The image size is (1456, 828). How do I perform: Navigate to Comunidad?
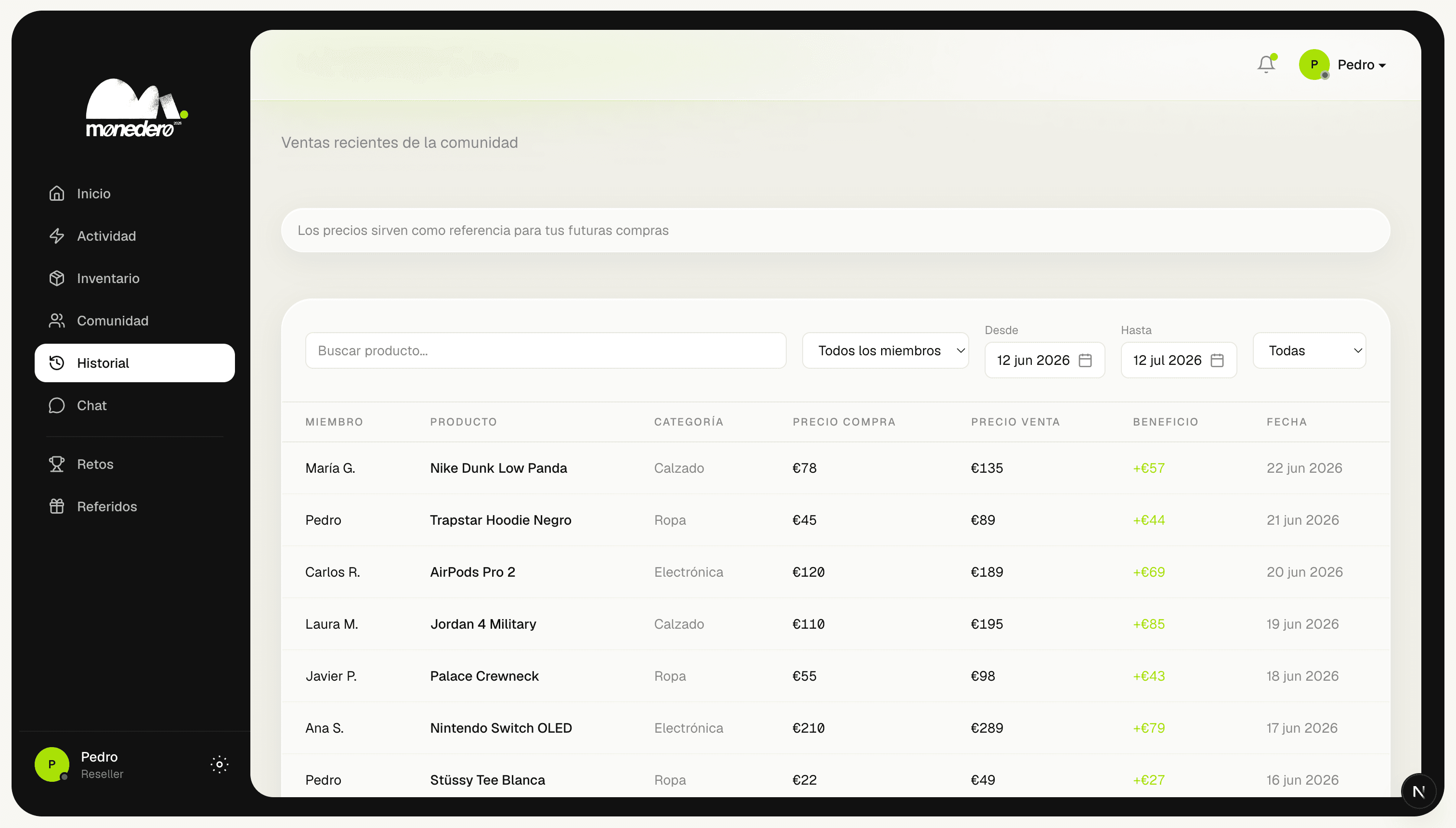click(x=135, y=321)
